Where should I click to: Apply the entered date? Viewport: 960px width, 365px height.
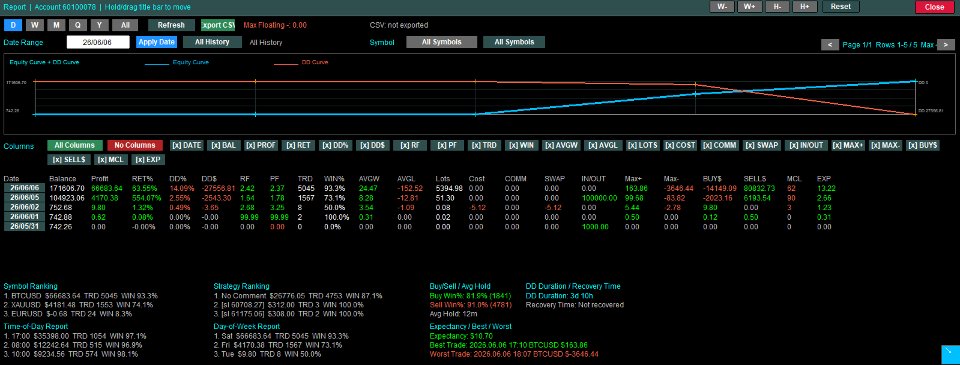[x=157, y=42]
